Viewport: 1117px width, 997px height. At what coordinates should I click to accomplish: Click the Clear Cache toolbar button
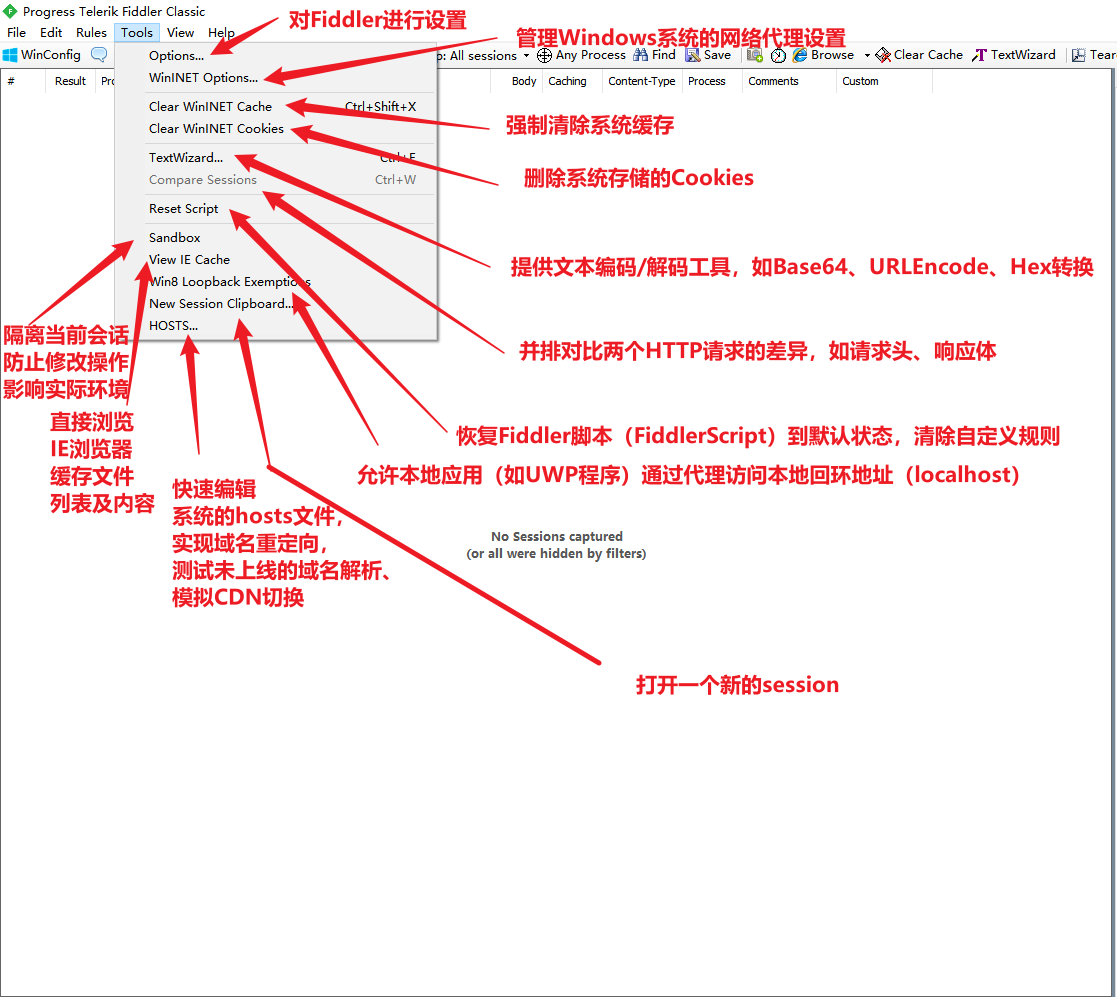click(919, 55)
